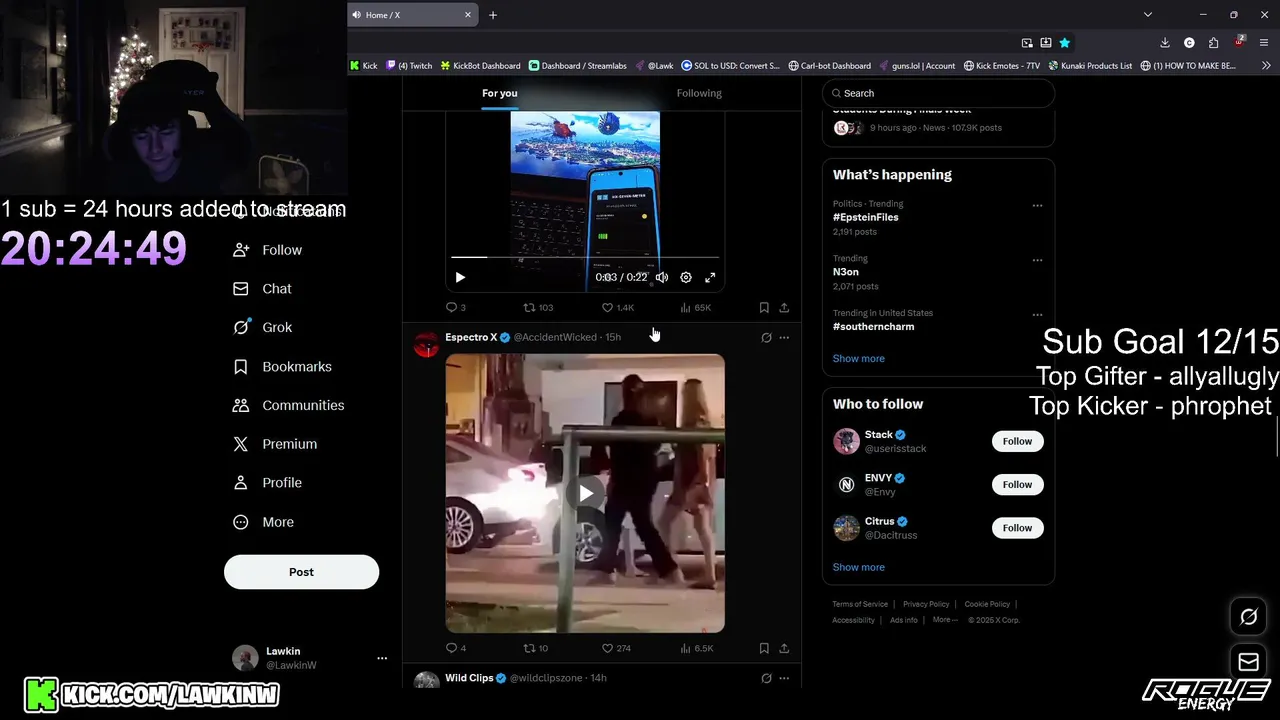Follow the ENVY account

[1017, 484]
